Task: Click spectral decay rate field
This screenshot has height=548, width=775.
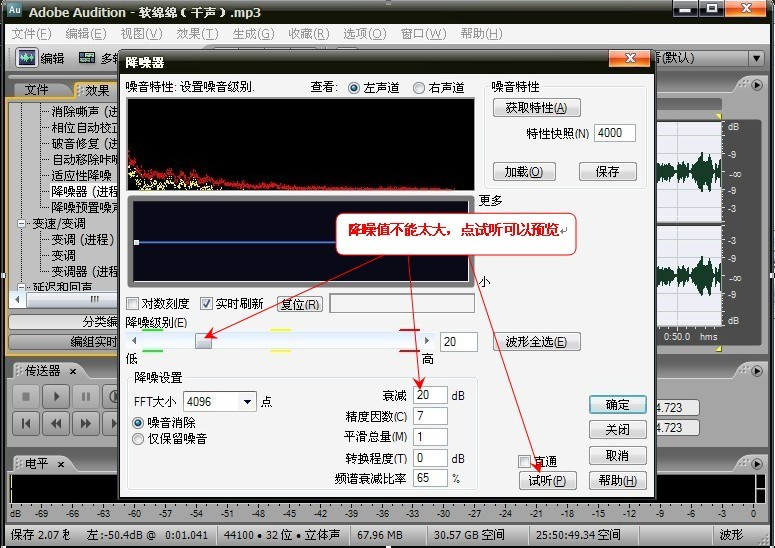Action: tap(430, 478)
